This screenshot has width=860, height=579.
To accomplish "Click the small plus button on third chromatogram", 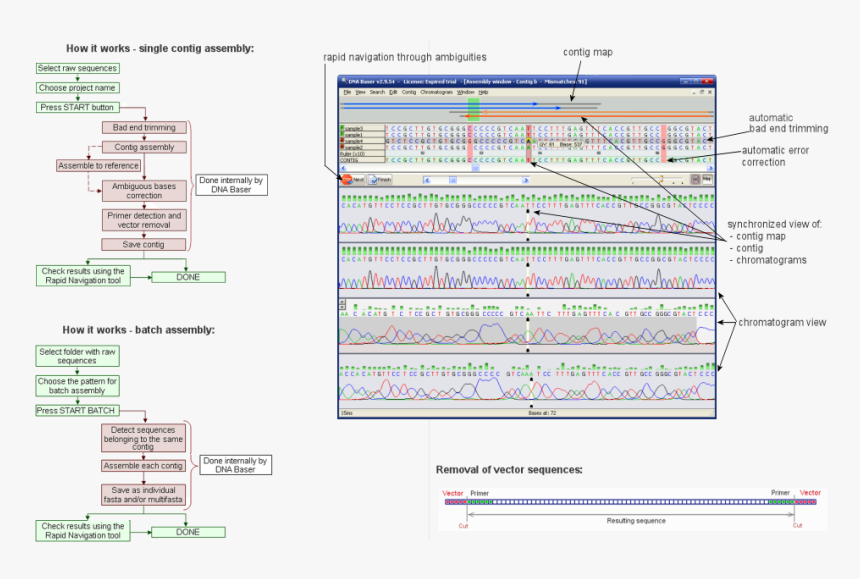I will [x=342, y=302].
